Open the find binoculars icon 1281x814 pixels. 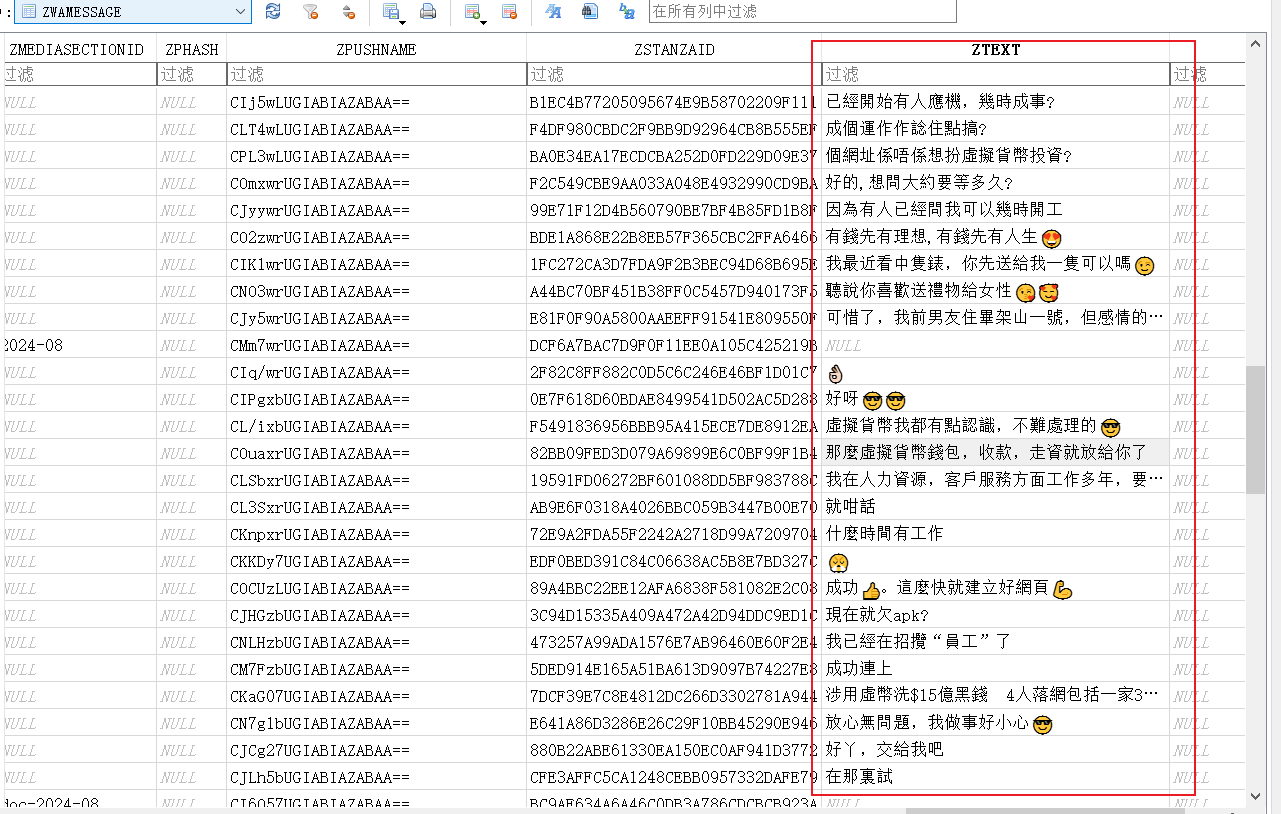coord(590,12)
